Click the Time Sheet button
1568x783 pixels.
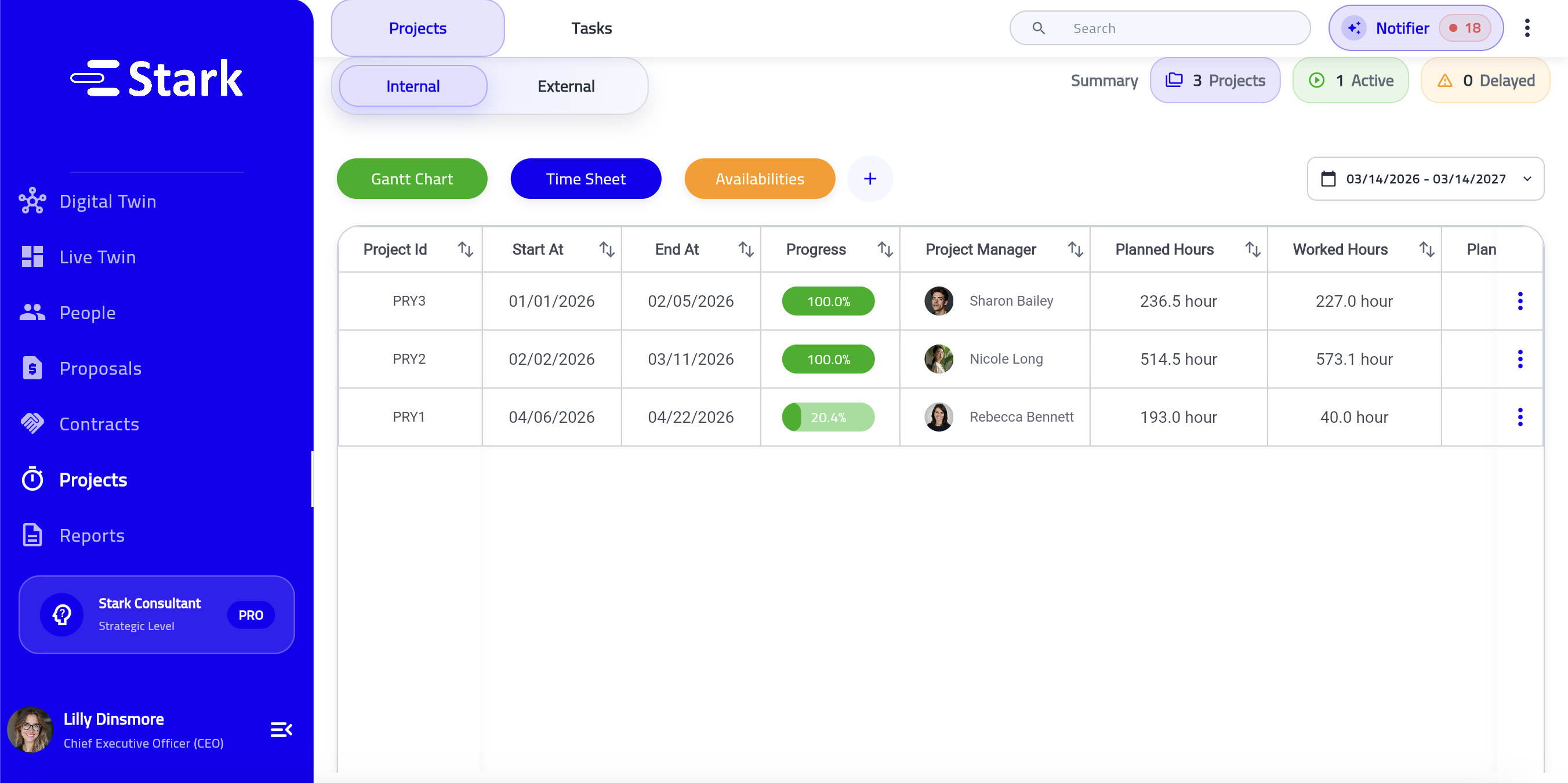point(586,179)
